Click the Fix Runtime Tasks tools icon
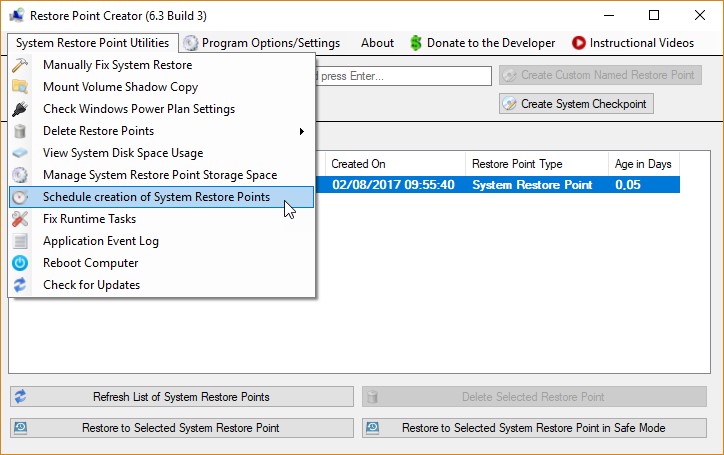 [20, 219]
